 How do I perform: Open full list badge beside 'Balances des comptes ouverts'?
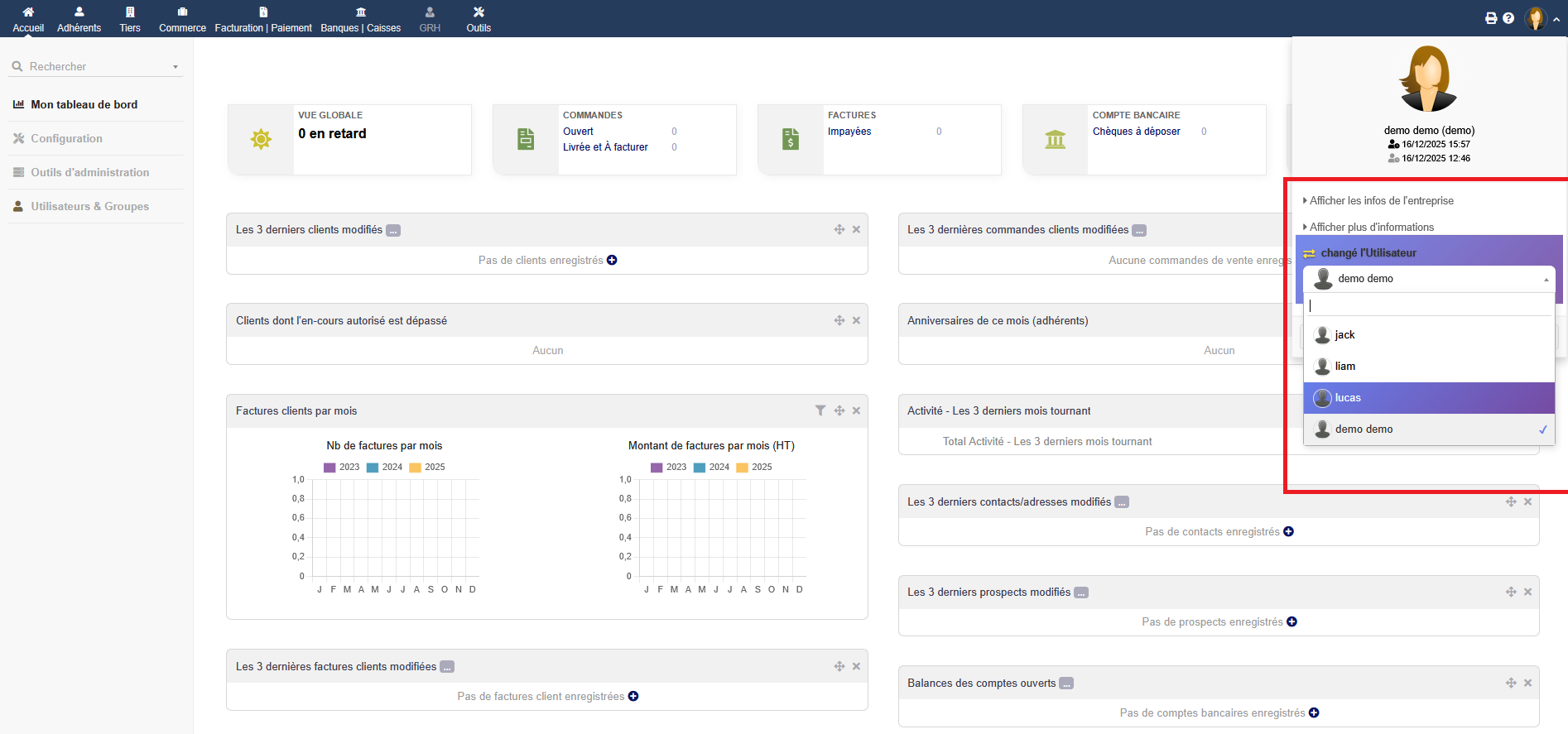(x=1066, y=684)
